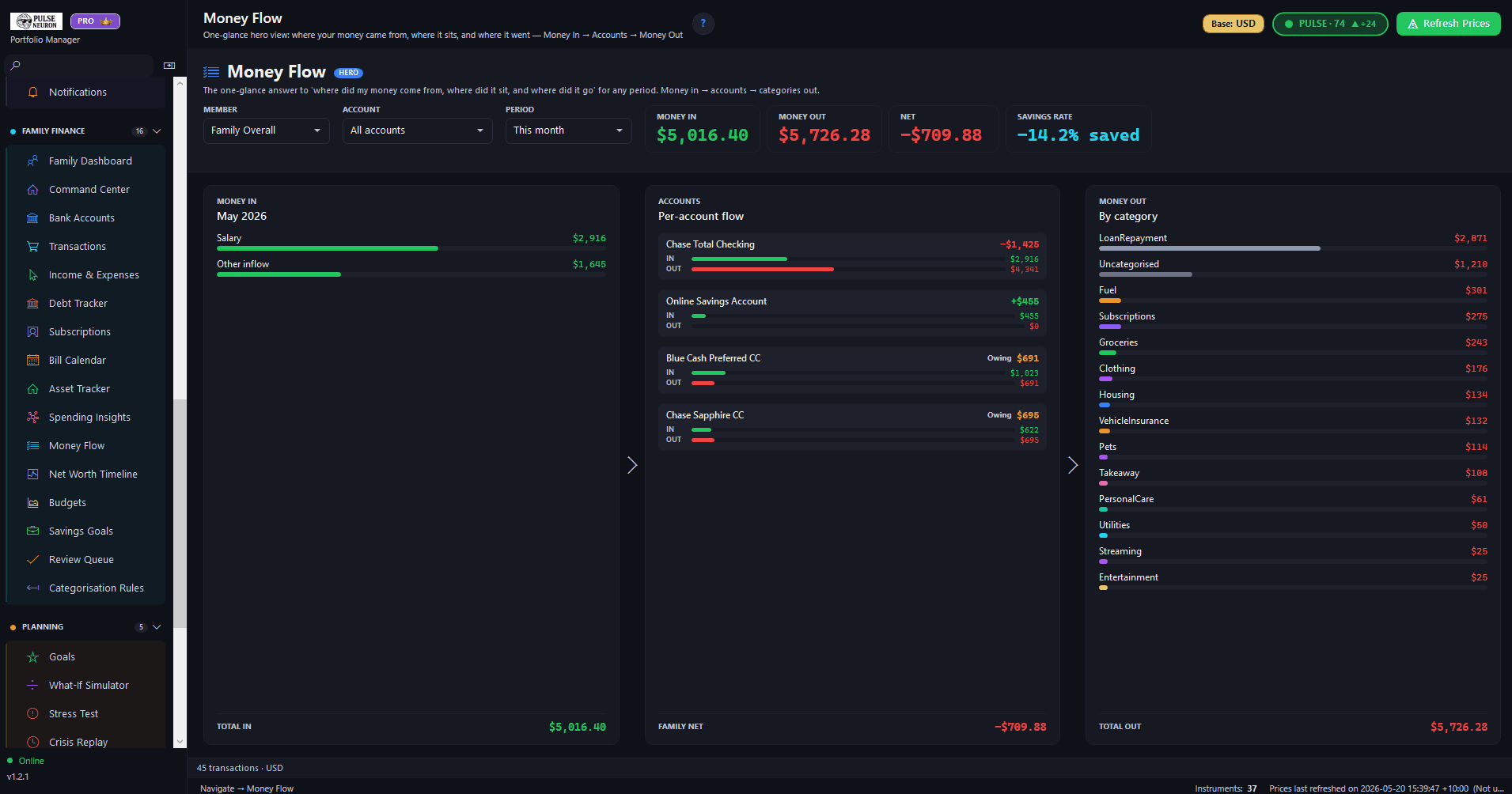Open the All accounts dropdown
Viewport: 1512px width, 794px height.
[x=417, y=130]
